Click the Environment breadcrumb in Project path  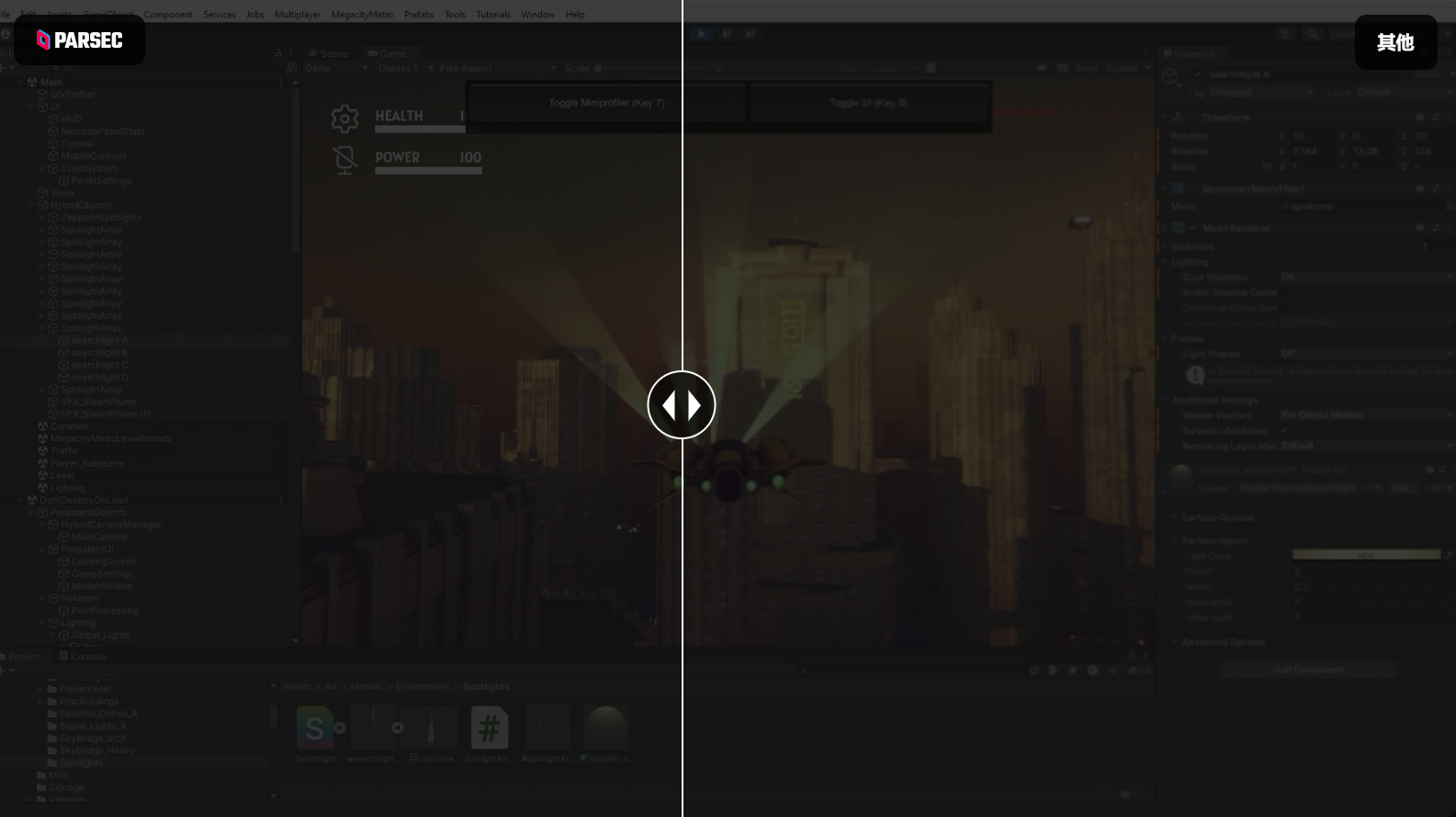pos(422,687)
